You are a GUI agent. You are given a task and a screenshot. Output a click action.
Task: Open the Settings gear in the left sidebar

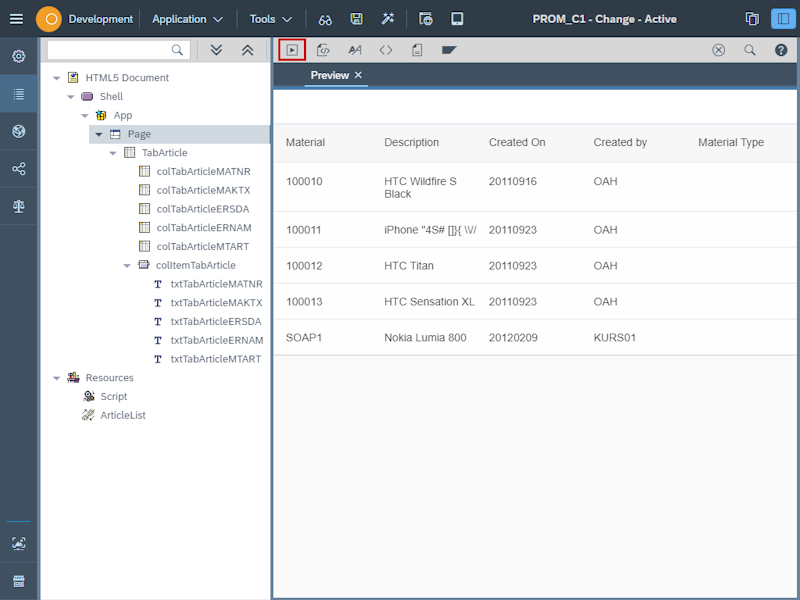[17, 56]
